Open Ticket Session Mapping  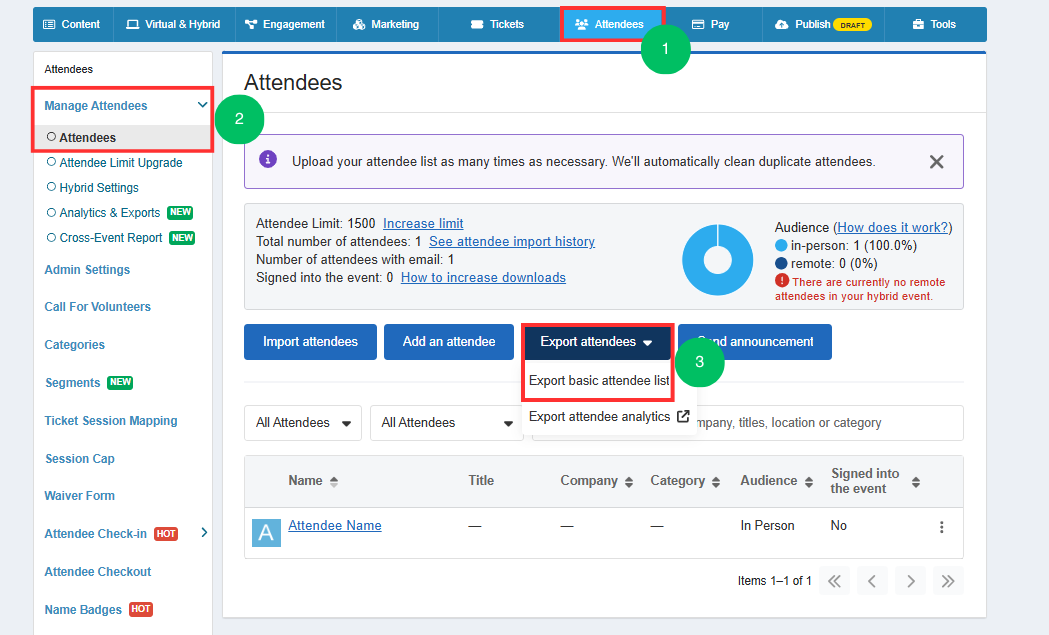coord(111,421)
